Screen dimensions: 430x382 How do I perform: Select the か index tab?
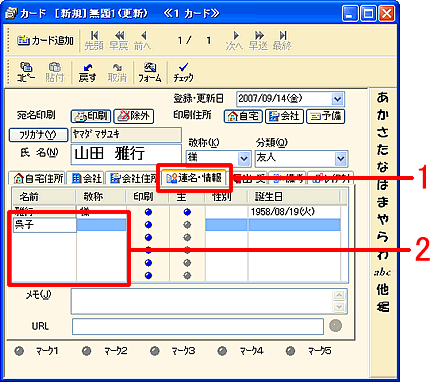pyautogui.click(x=382, y=115)
